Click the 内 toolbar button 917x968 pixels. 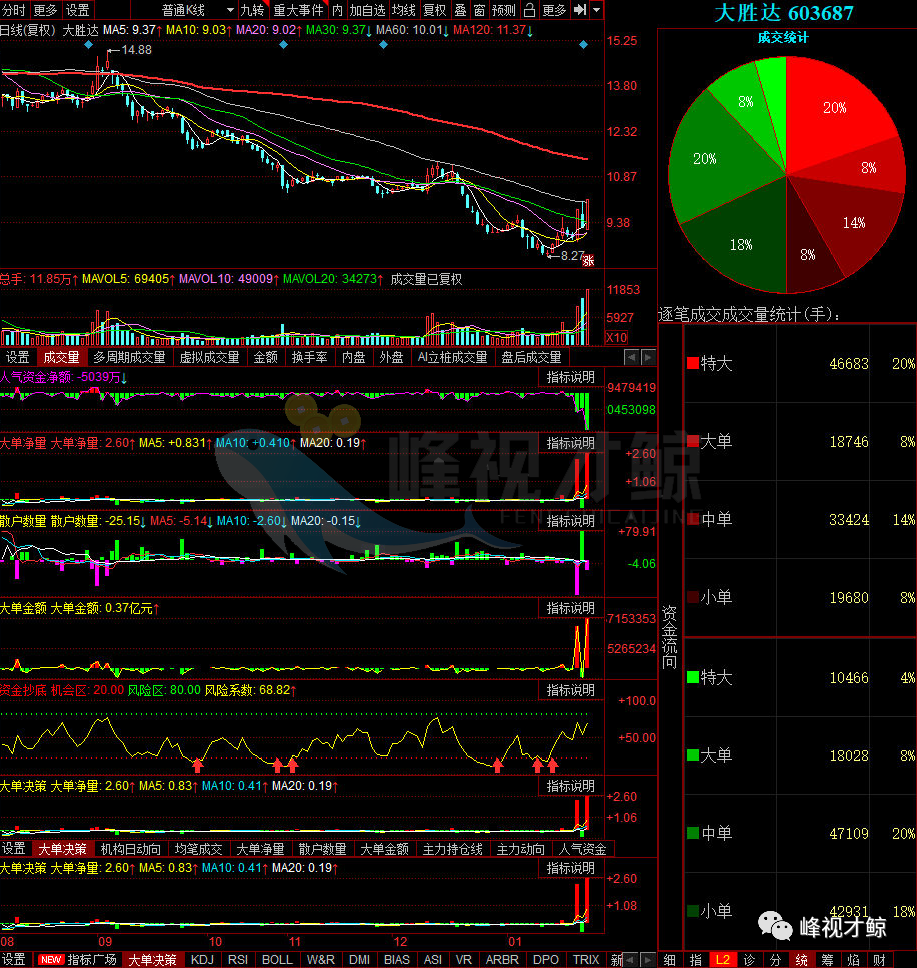pos(337,10)
